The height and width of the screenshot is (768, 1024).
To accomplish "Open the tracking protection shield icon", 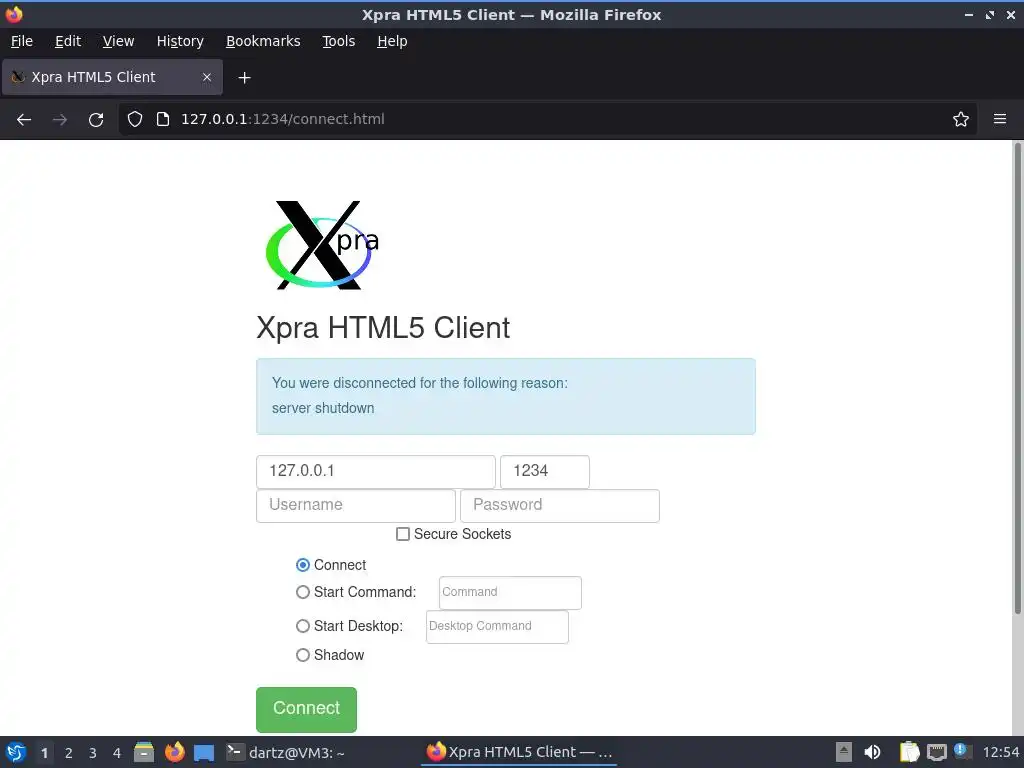I will click(135, 119).
